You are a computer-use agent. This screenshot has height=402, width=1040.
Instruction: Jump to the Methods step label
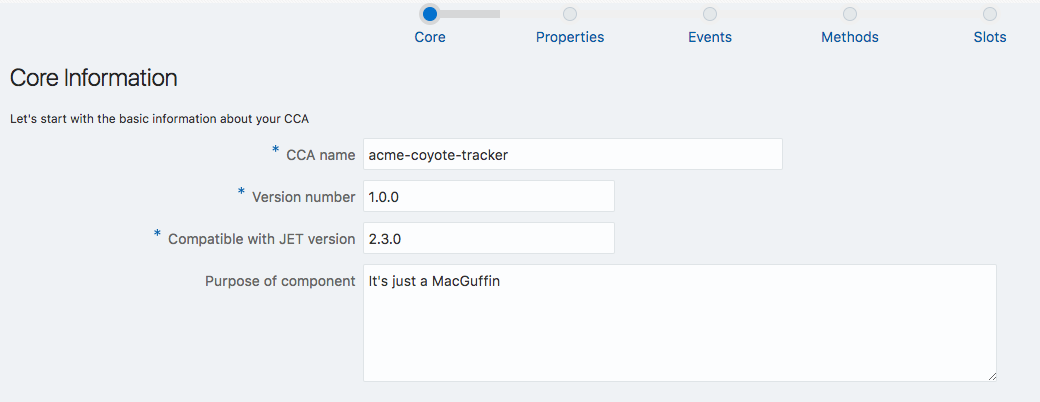tap(850, 37)
